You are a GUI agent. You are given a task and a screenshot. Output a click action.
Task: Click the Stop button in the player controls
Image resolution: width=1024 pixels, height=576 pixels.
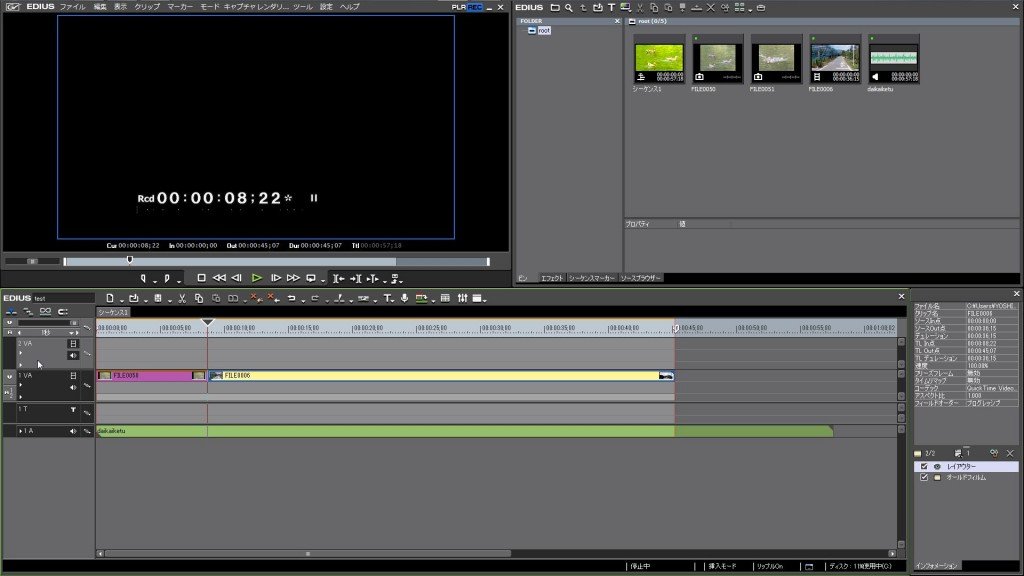point(201,278)
